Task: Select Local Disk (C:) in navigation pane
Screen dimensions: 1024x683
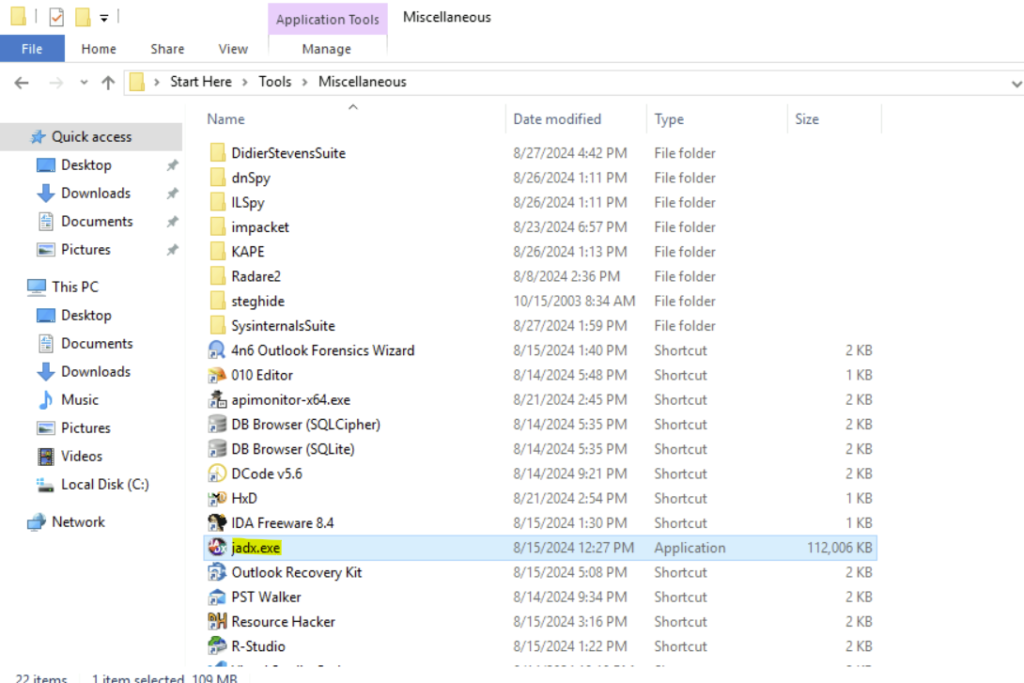Action: pos(104,484)
